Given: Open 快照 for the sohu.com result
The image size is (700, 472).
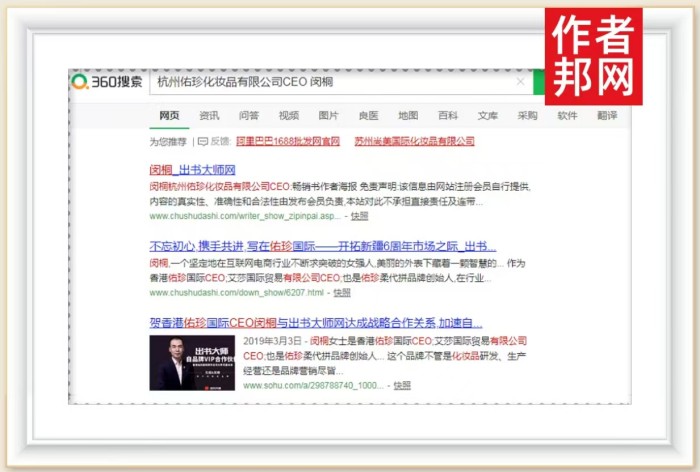Looking at the screenshot, I should (401, 385).
